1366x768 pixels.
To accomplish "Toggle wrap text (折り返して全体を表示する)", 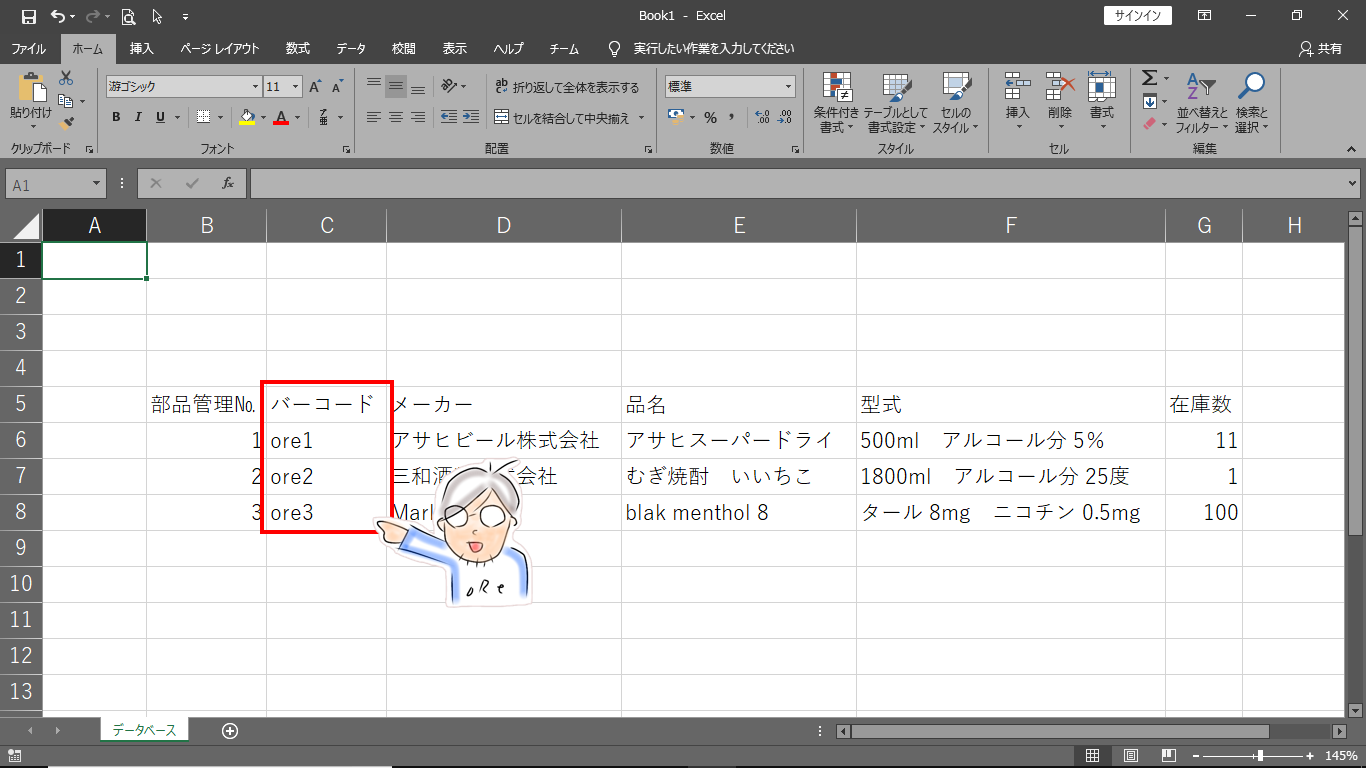I will [567, 87].
